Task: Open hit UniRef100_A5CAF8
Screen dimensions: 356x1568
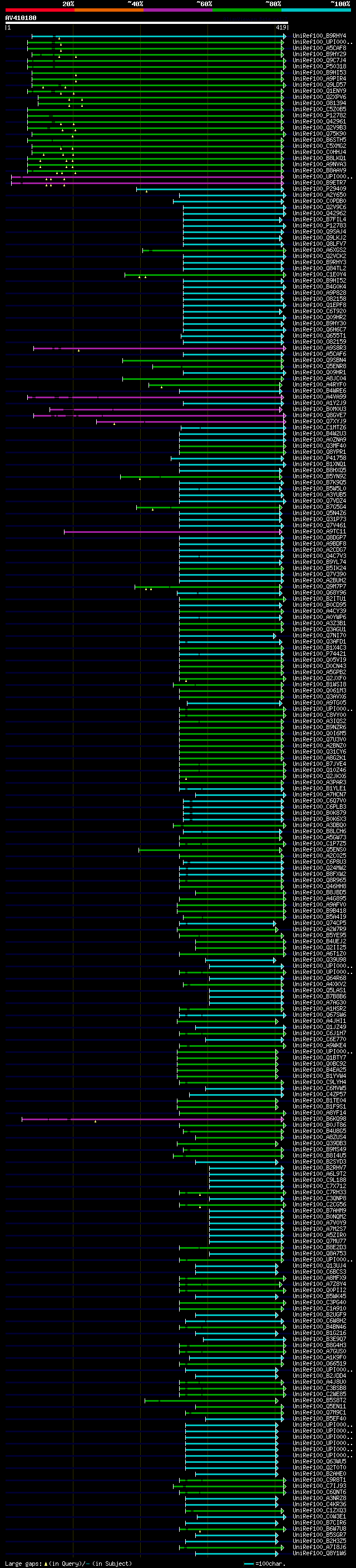Action: (319, 48)
